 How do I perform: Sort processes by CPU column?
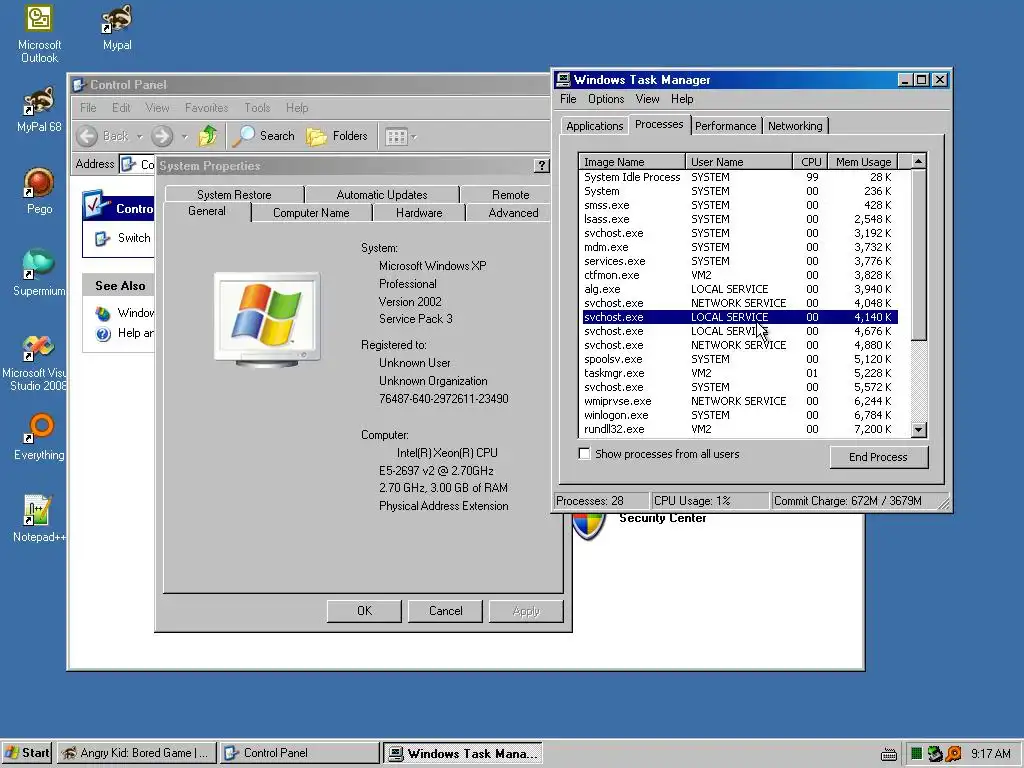pyautogui.click(x=810, y=162)
